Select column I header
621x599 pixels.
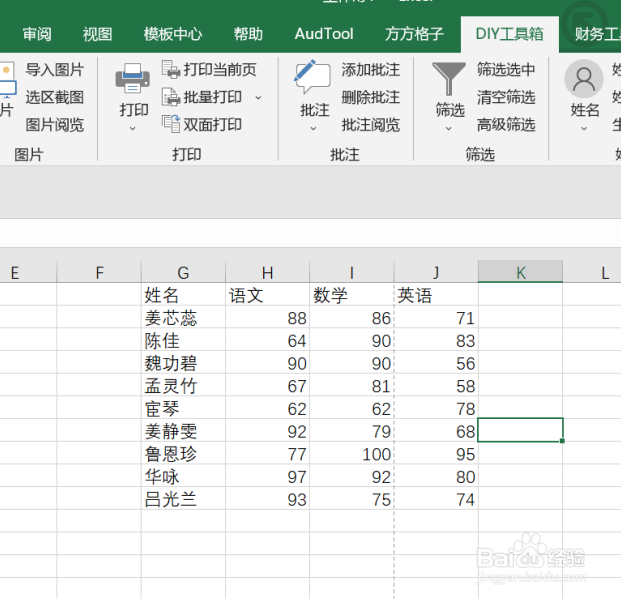[x=352, y=272]
